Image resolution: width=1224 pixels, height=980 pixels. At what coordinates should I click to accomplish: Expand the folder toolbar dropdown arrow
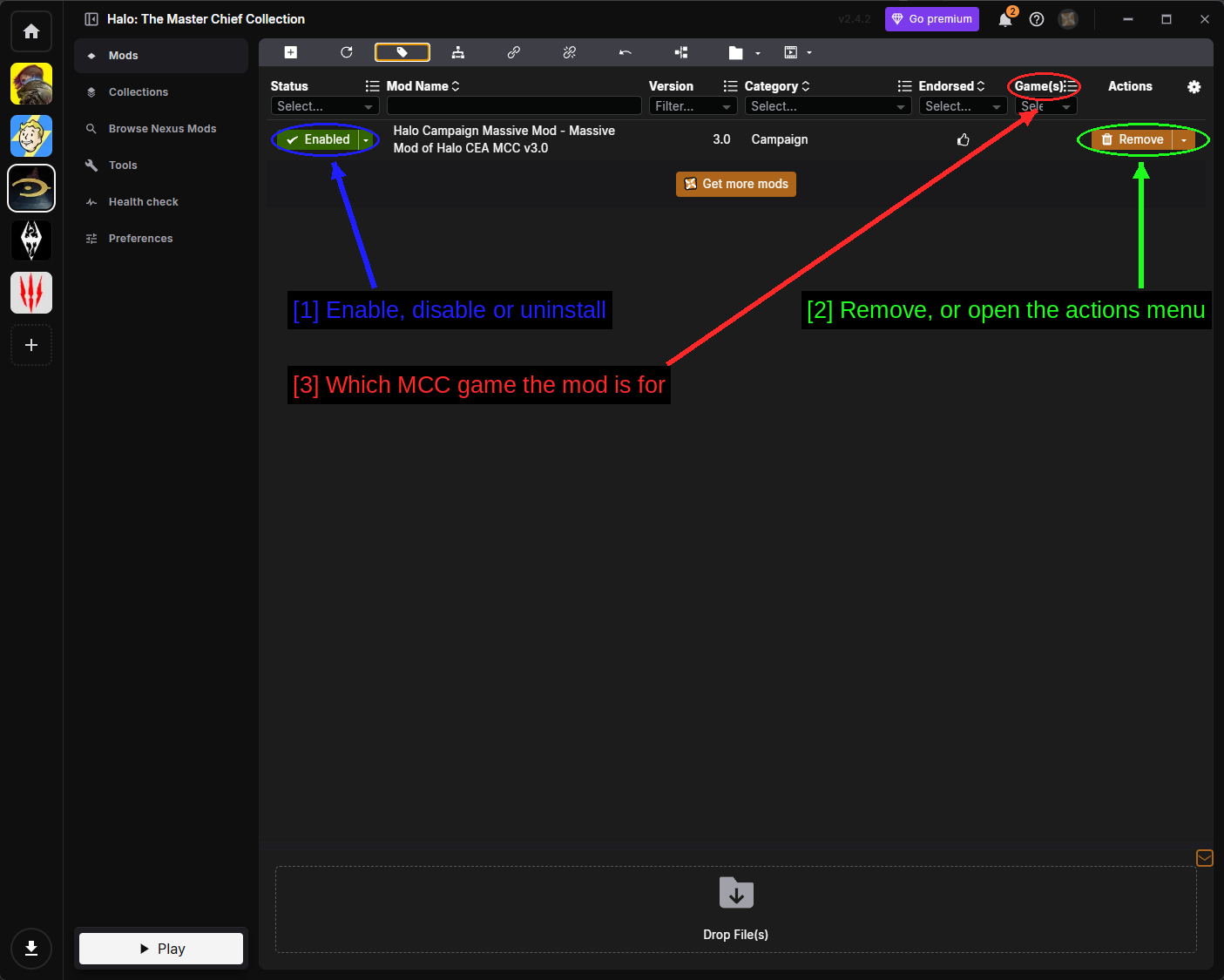point(758,53)
